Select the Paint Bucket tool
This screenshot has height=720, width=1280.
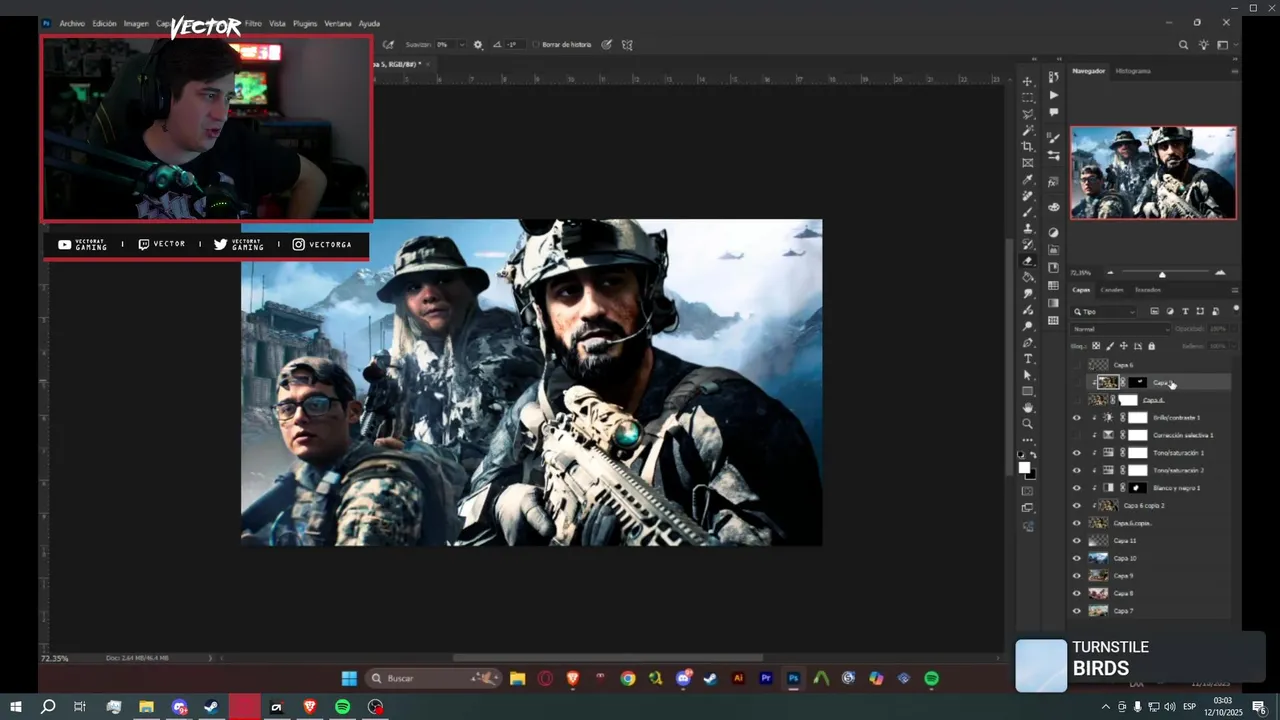click(1027, 277)
